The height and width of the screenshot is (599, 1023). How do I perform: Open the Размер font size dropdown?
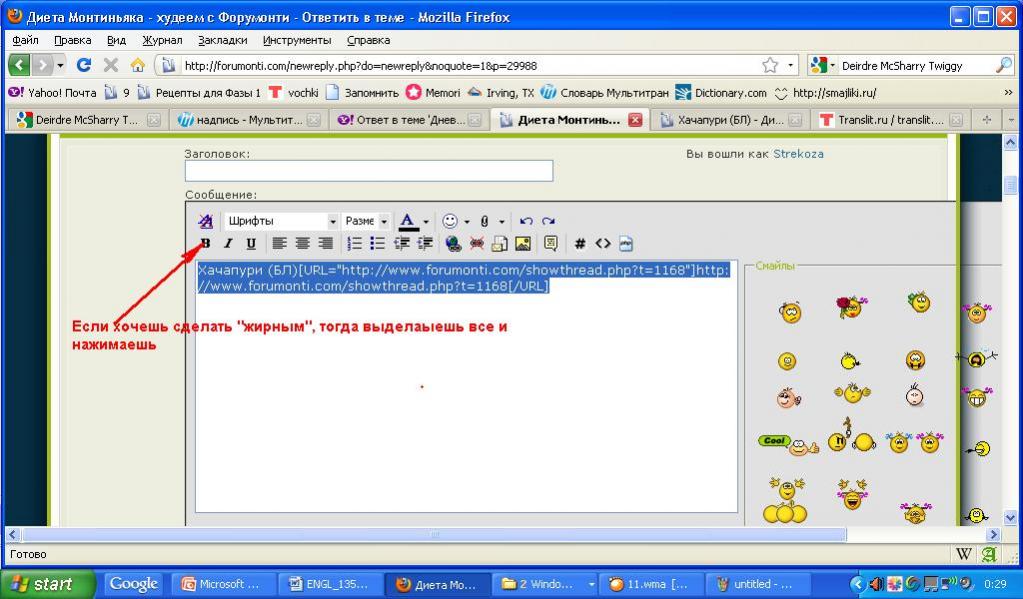(x=366, y=221)
